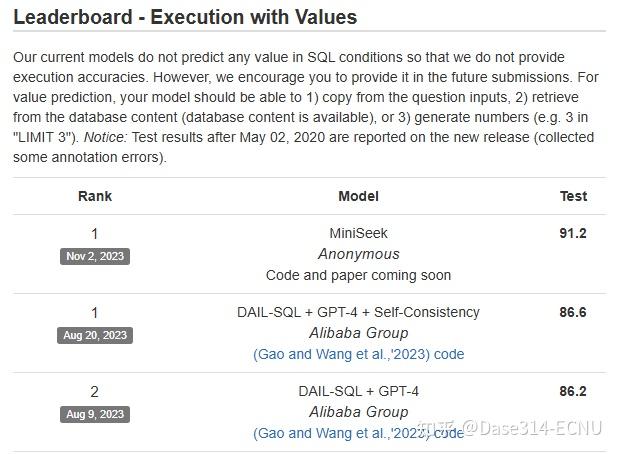The height and width of the screenshot is (454, 619).
Task: Click the "Leaderboard - Execution with Values" heading
Action: tap(185, 17)
